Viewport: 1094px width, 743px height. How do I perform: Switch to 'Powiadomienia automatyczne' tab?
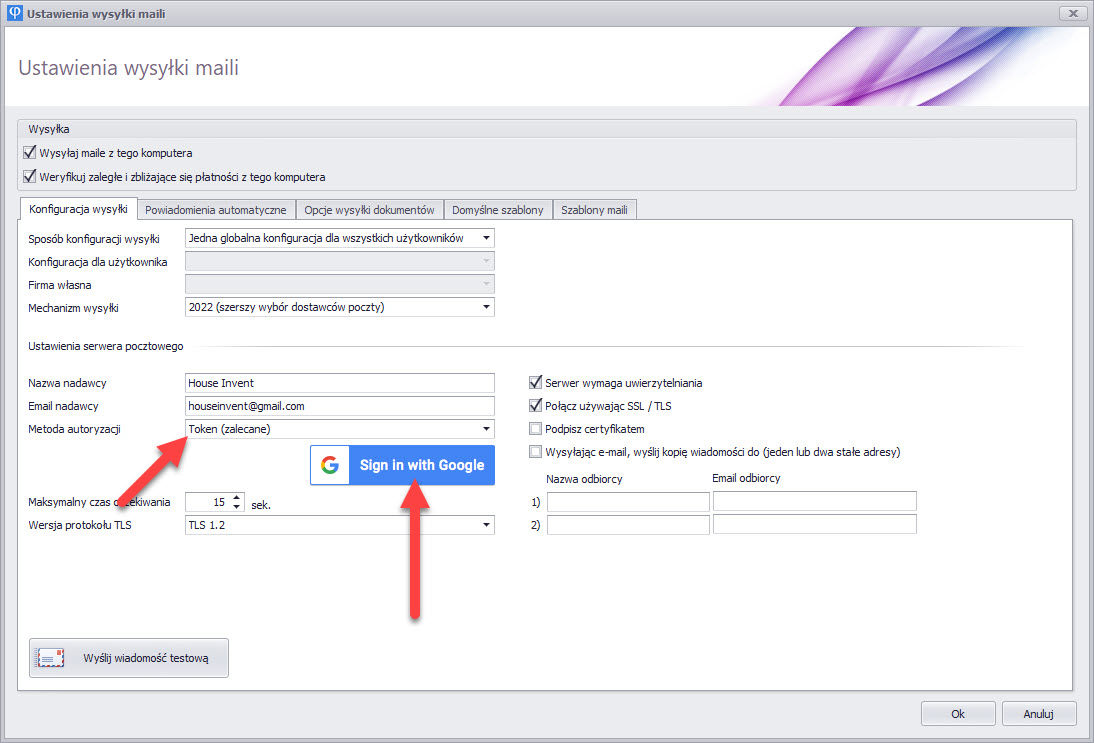tap(216, 210)
